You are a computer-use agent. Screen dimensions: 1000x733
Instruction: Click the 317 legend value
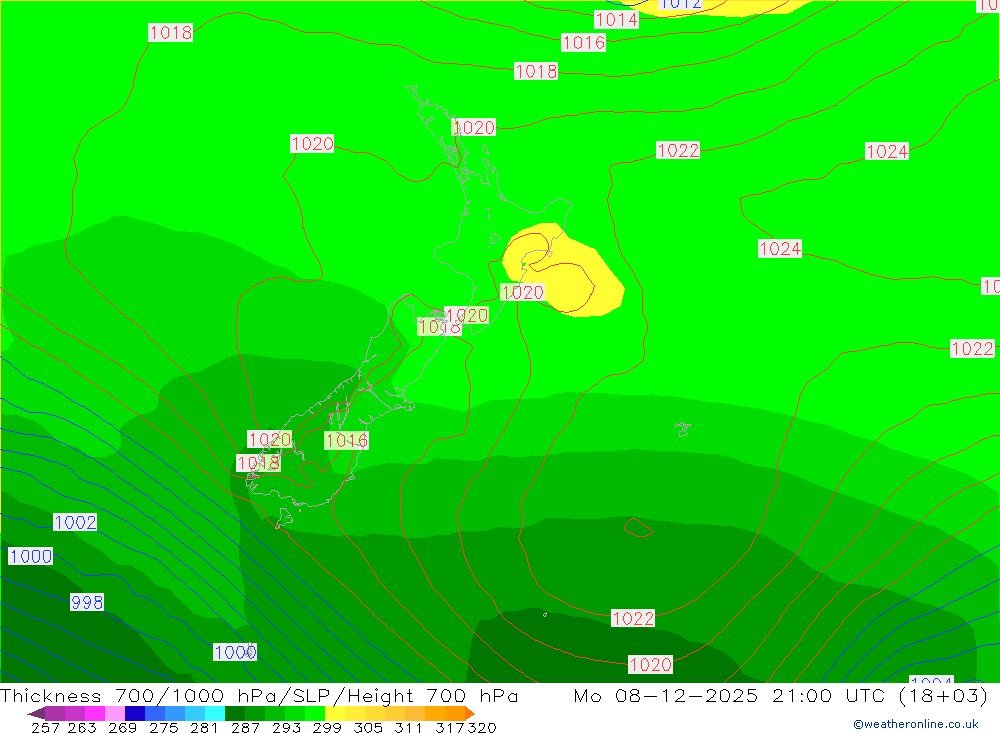450,728
